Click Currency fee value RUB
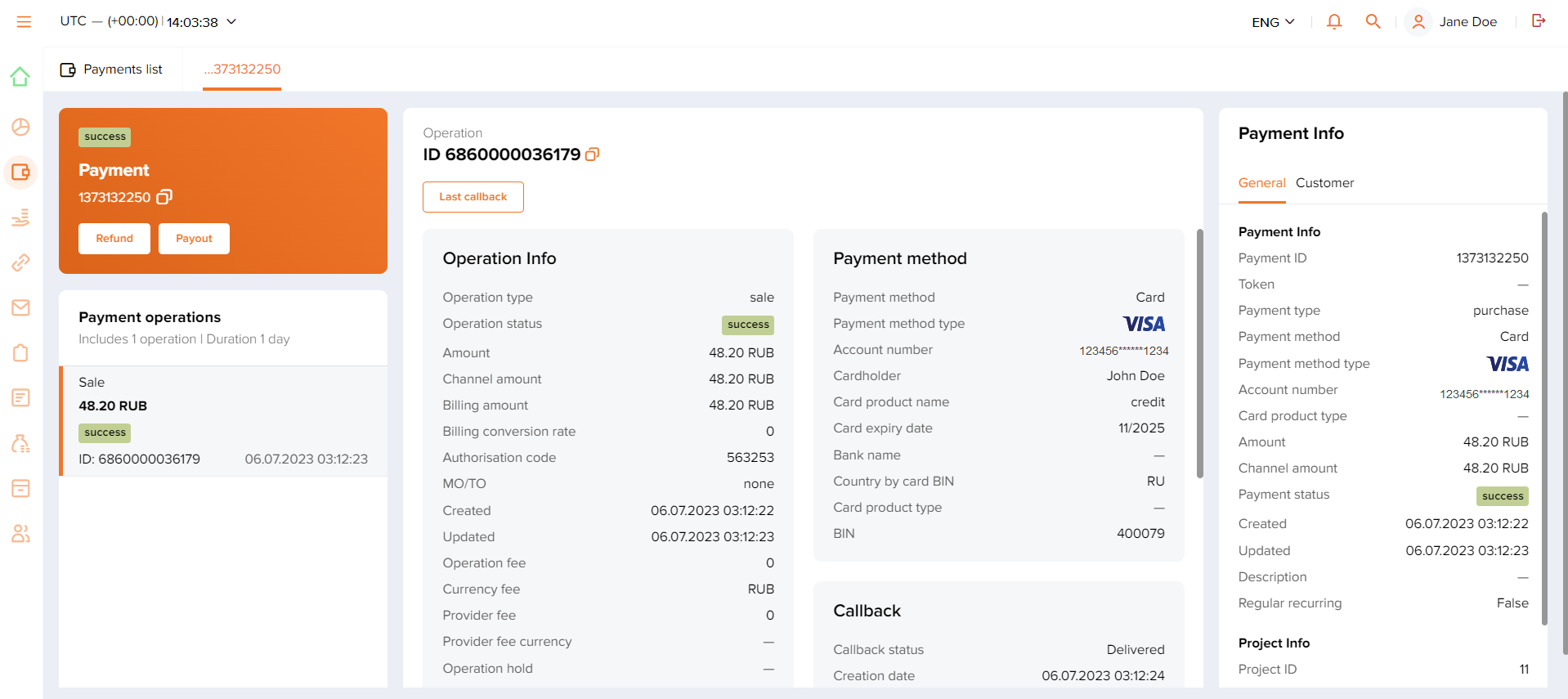The width and height of the screenshot is (1568, 699). 761,589
